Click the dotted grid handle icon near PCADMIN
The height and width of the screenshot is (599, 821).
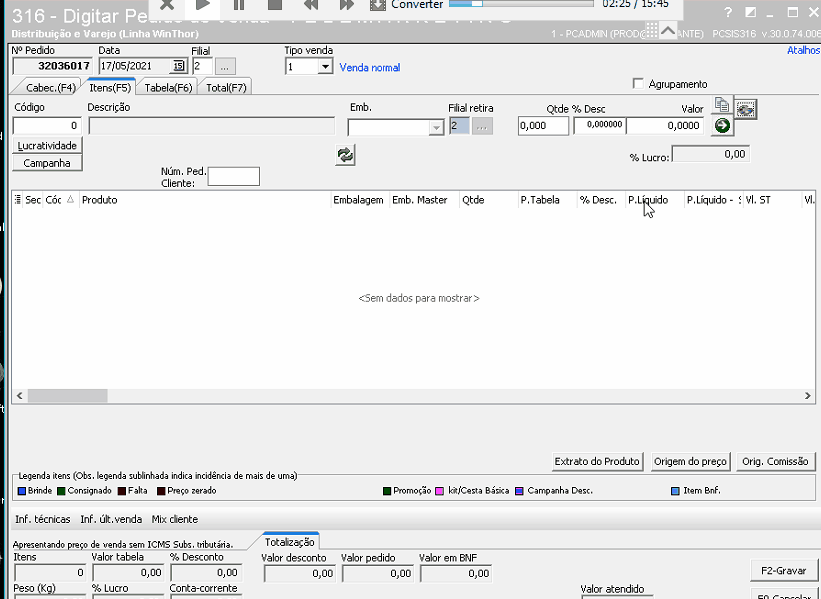coord(651,30)
